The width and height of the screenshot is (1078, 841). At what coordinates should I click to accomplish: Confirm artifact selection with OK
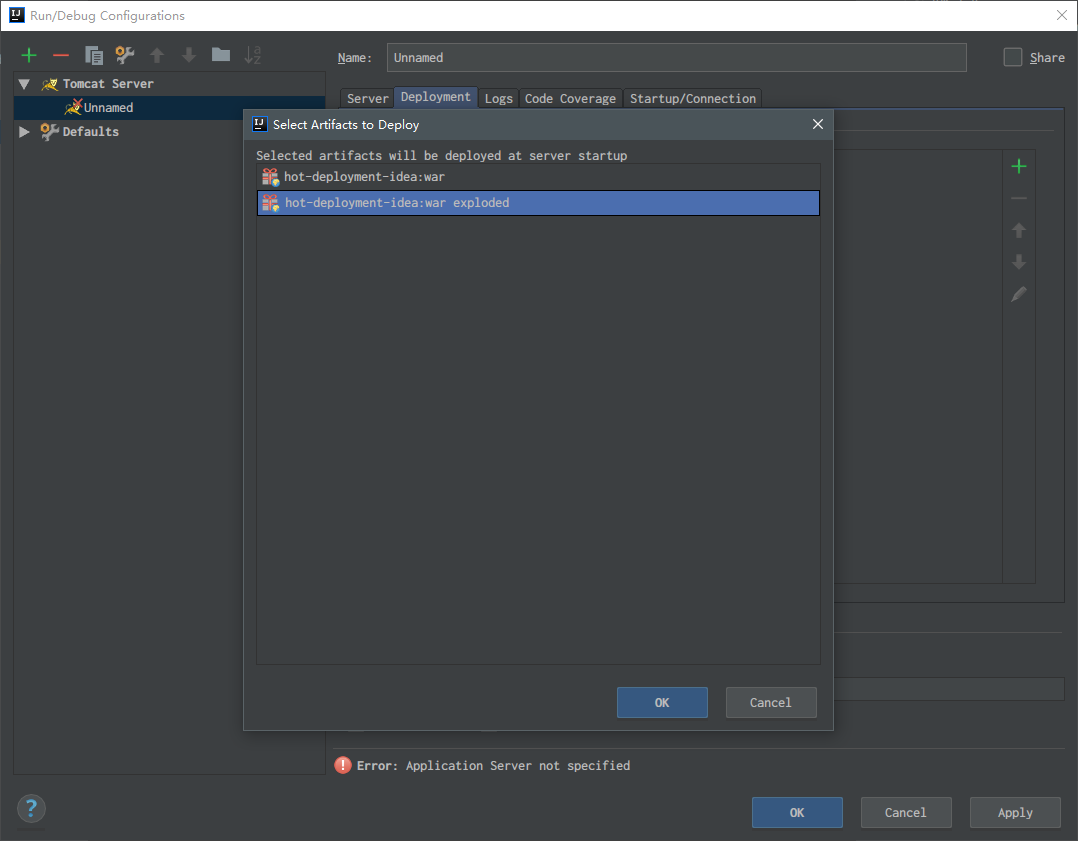[662, 702]
